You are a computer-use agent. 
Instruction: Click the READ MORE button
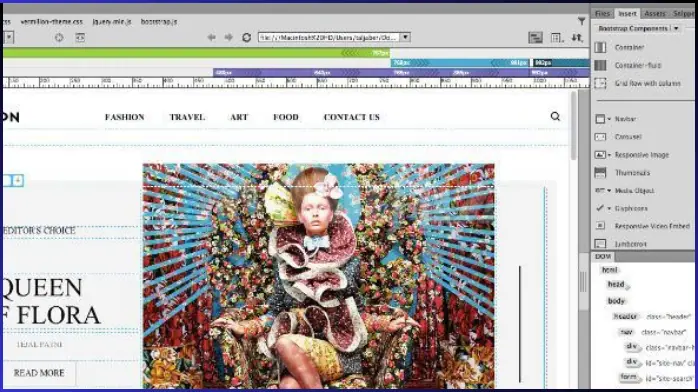pyautogui.click(x=39, y=373)
